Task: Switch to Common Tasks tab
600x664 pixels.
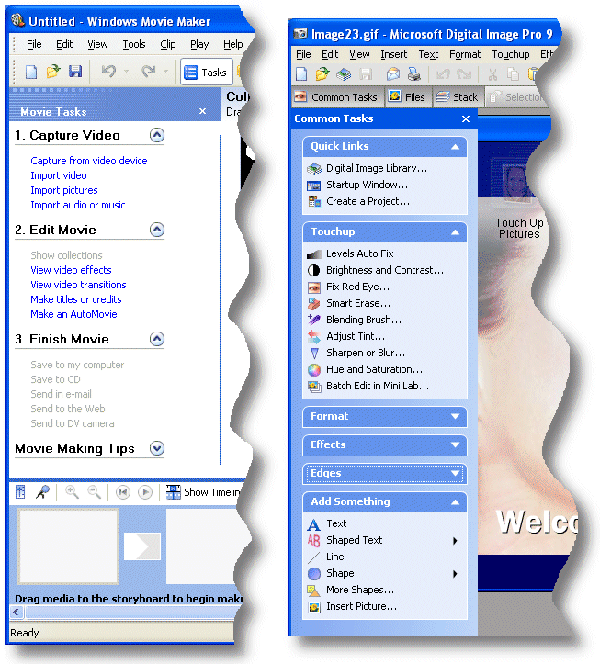Action: click(337, 97)
